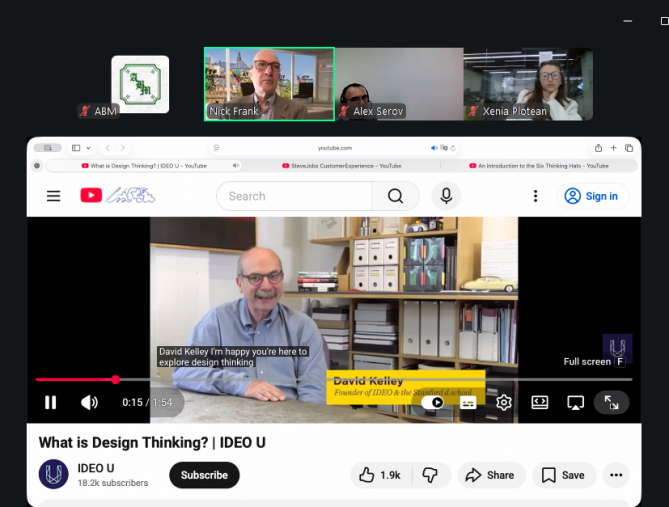Screen dimensions: 669x507
Task: Open more actions ellipsis below video
Action: pyautogui.click(x=616, y=475)
